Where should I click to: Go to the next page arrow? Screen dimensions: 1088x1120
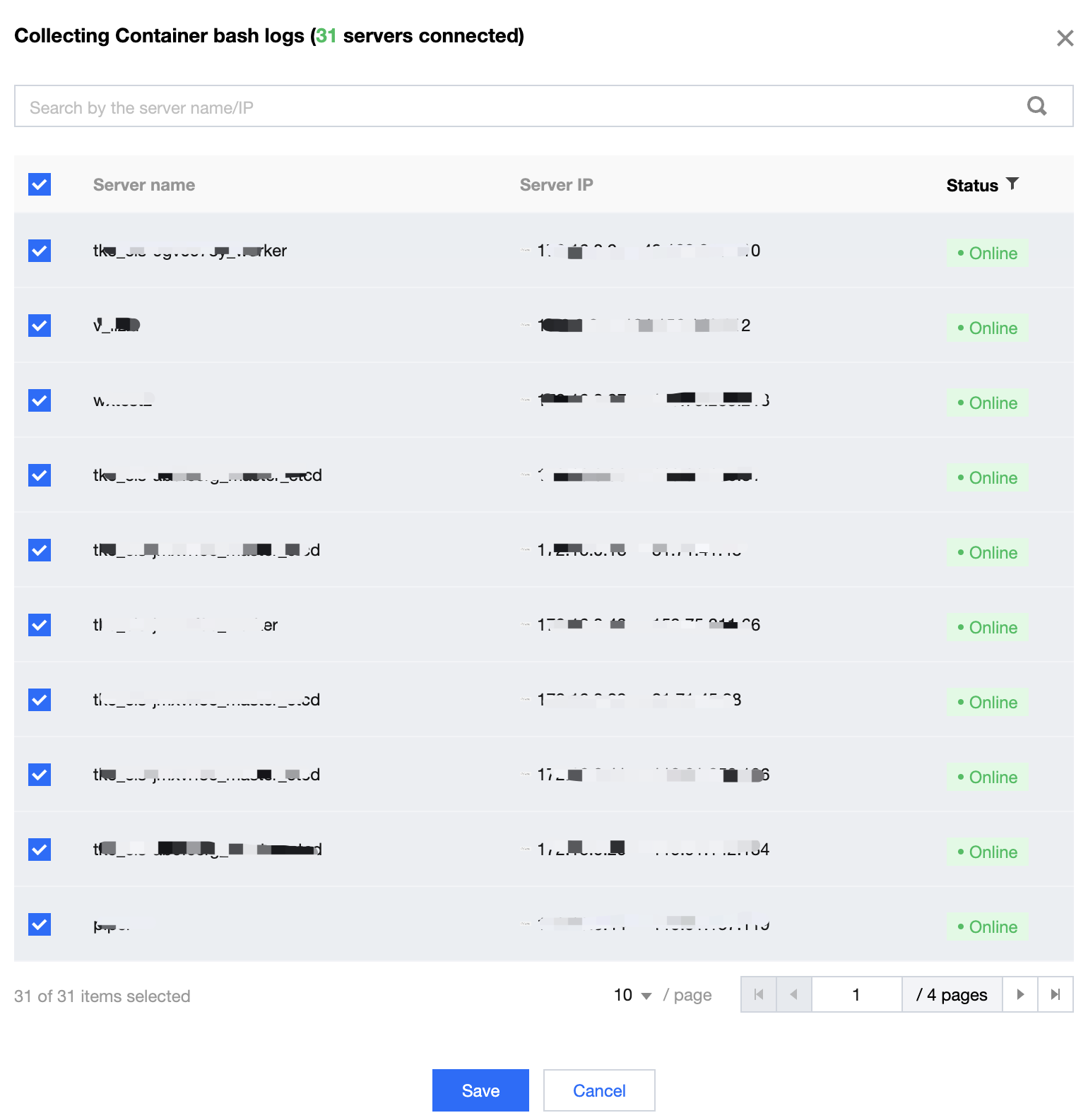(1020, 994)
